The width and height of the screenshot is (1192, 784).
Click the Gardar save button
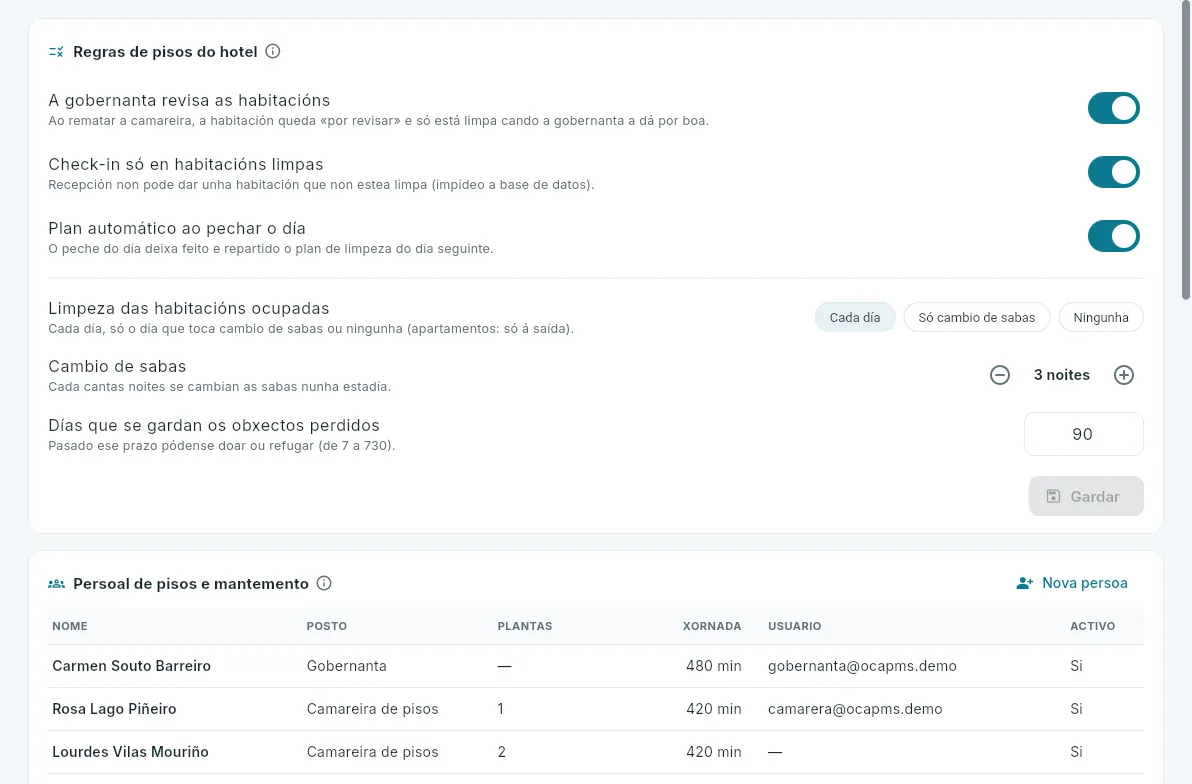pyautogui.click(x=1086, y=497)
